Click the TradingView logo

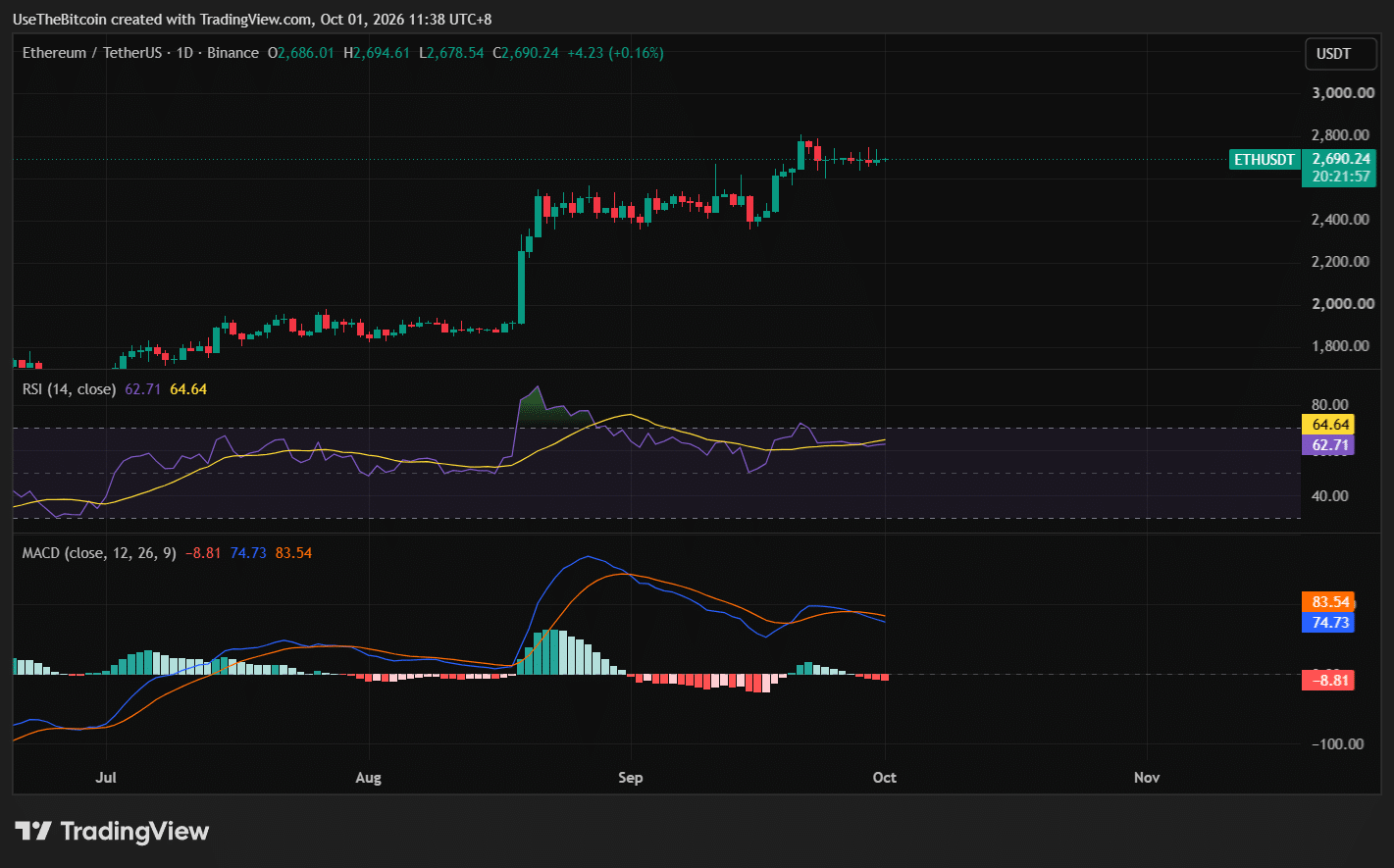click(x=113, y=832)
